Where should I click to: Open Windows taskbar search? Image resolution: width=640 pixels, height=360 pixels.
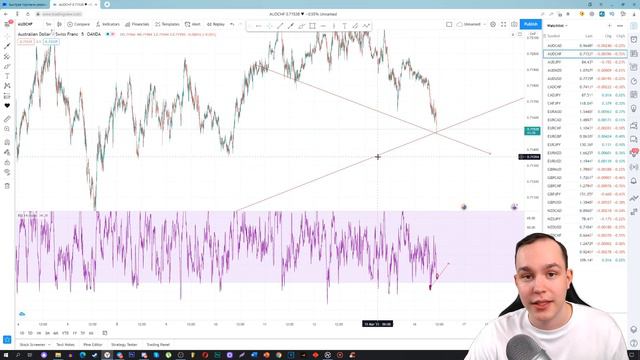coord(18,356)
